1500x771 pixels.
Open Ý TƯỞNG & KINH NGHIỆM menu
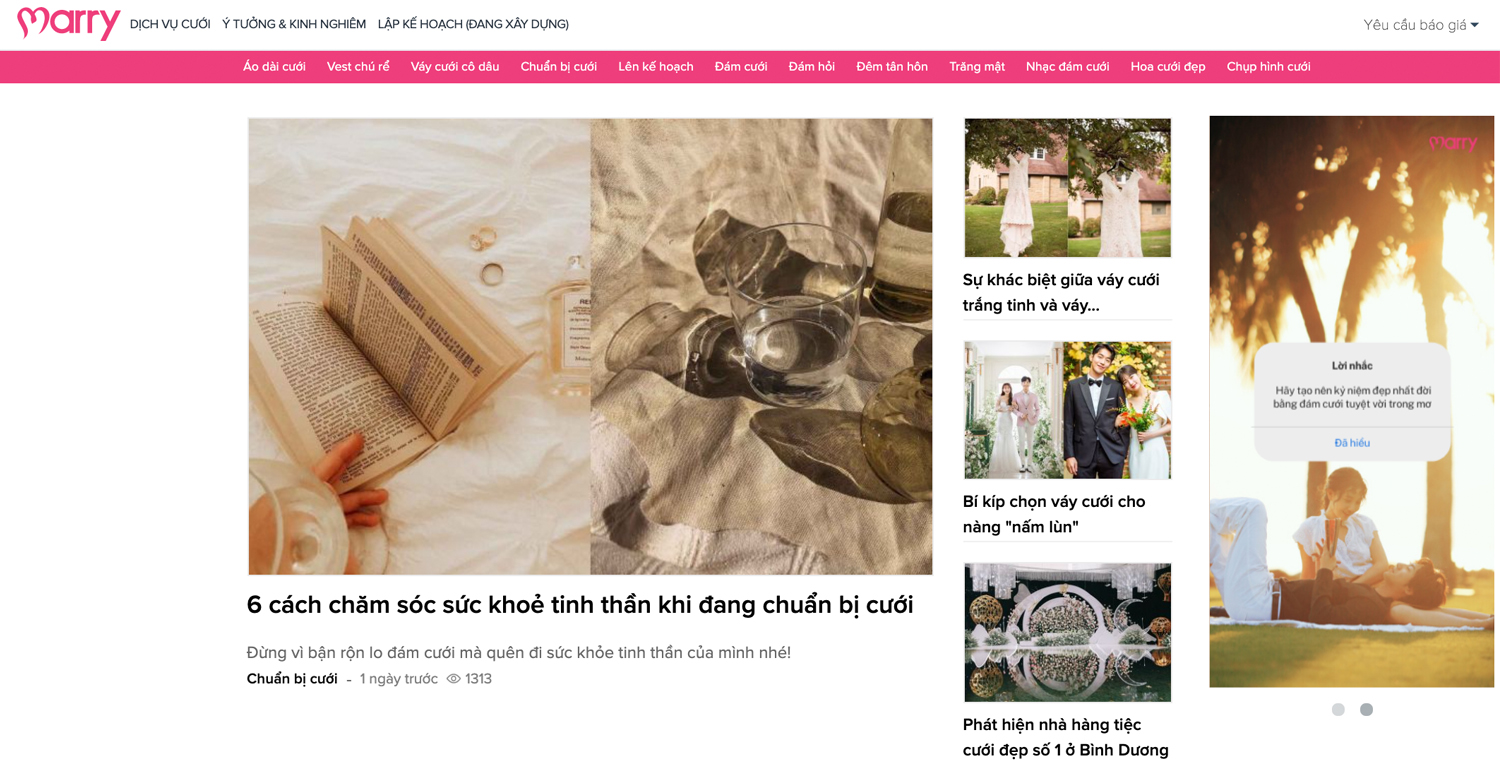tap(294, 24)
